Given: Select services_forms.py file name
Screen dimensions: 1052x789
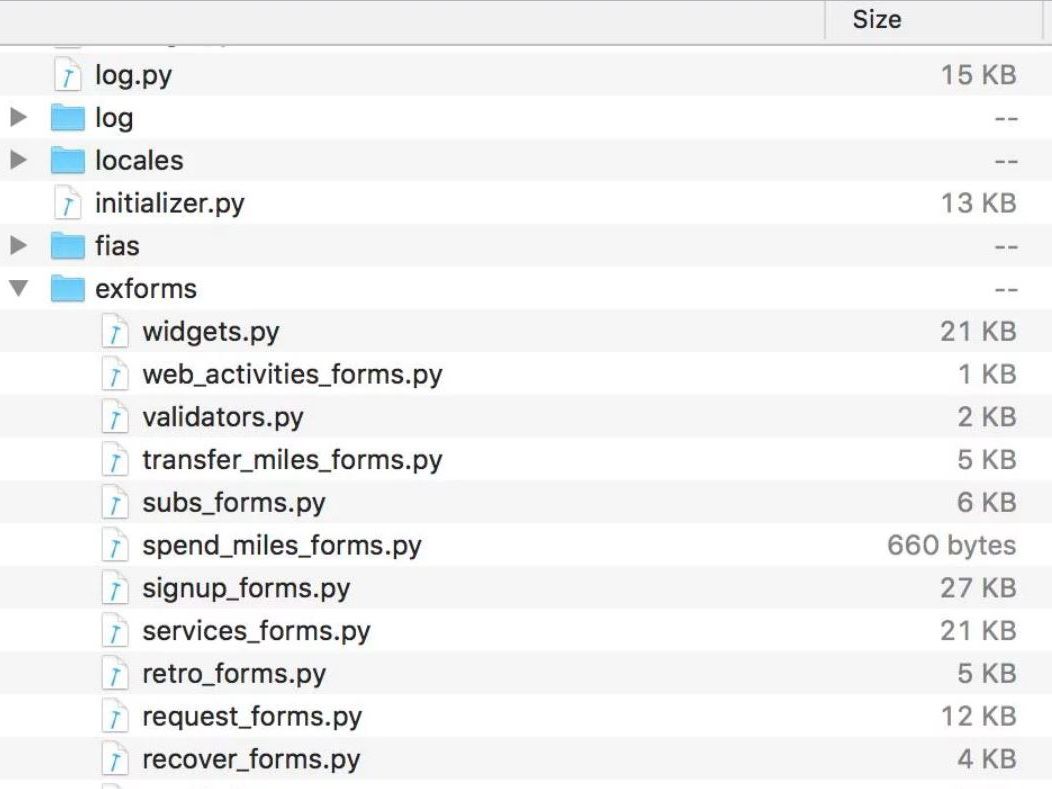Looking at the screenshot, I should pos(256,632).
